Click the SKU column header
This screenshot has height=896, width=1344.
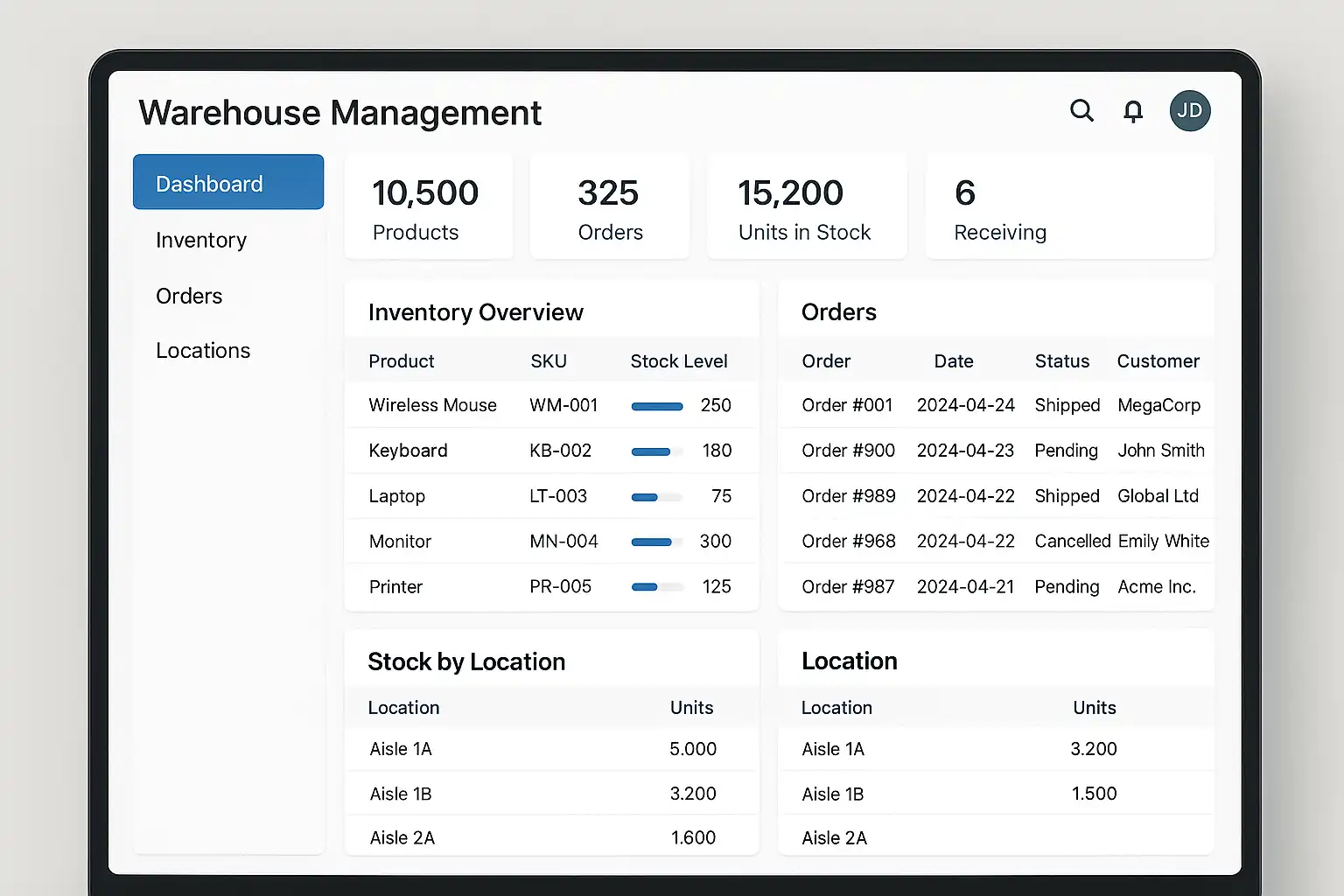tap(549, 361)
